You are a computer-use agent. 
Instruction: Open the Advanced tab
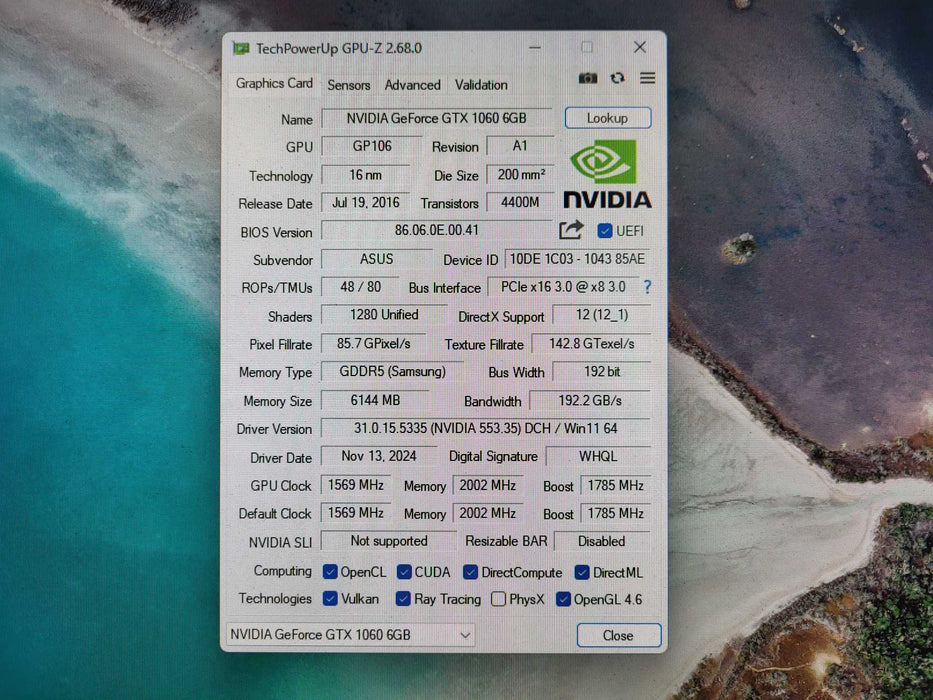(x=412, y=85)
